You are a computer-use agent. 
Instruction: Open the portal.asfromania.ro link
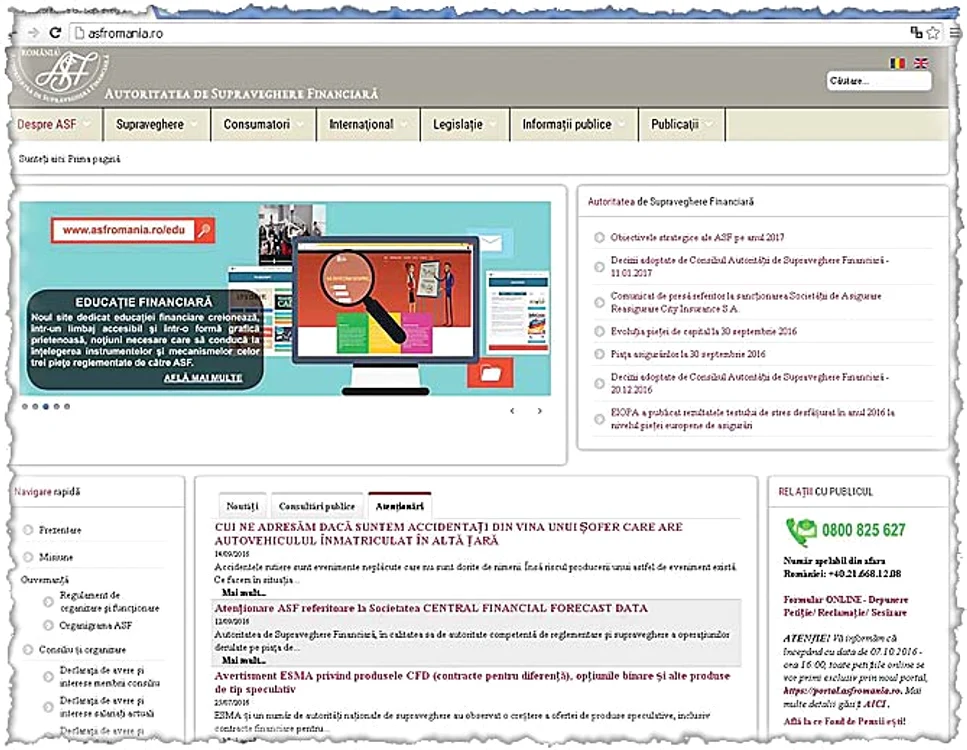(x=842, y=691)
